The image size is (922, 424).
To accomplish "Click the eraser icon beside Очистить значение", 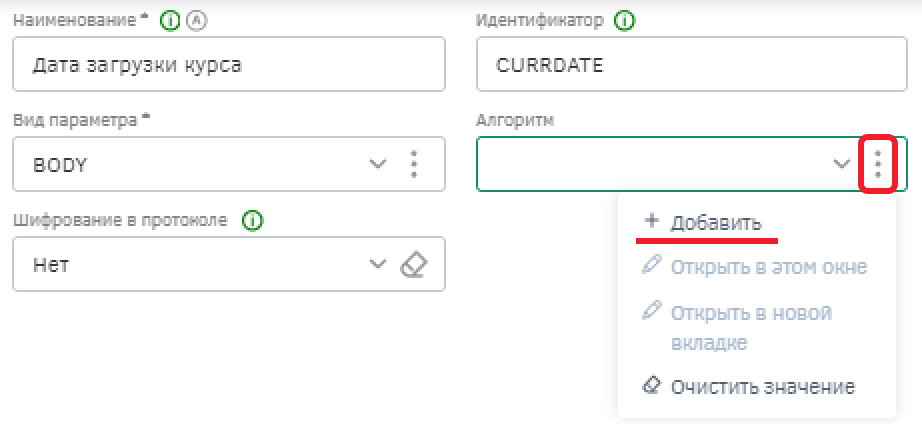I will pos(651,386).
